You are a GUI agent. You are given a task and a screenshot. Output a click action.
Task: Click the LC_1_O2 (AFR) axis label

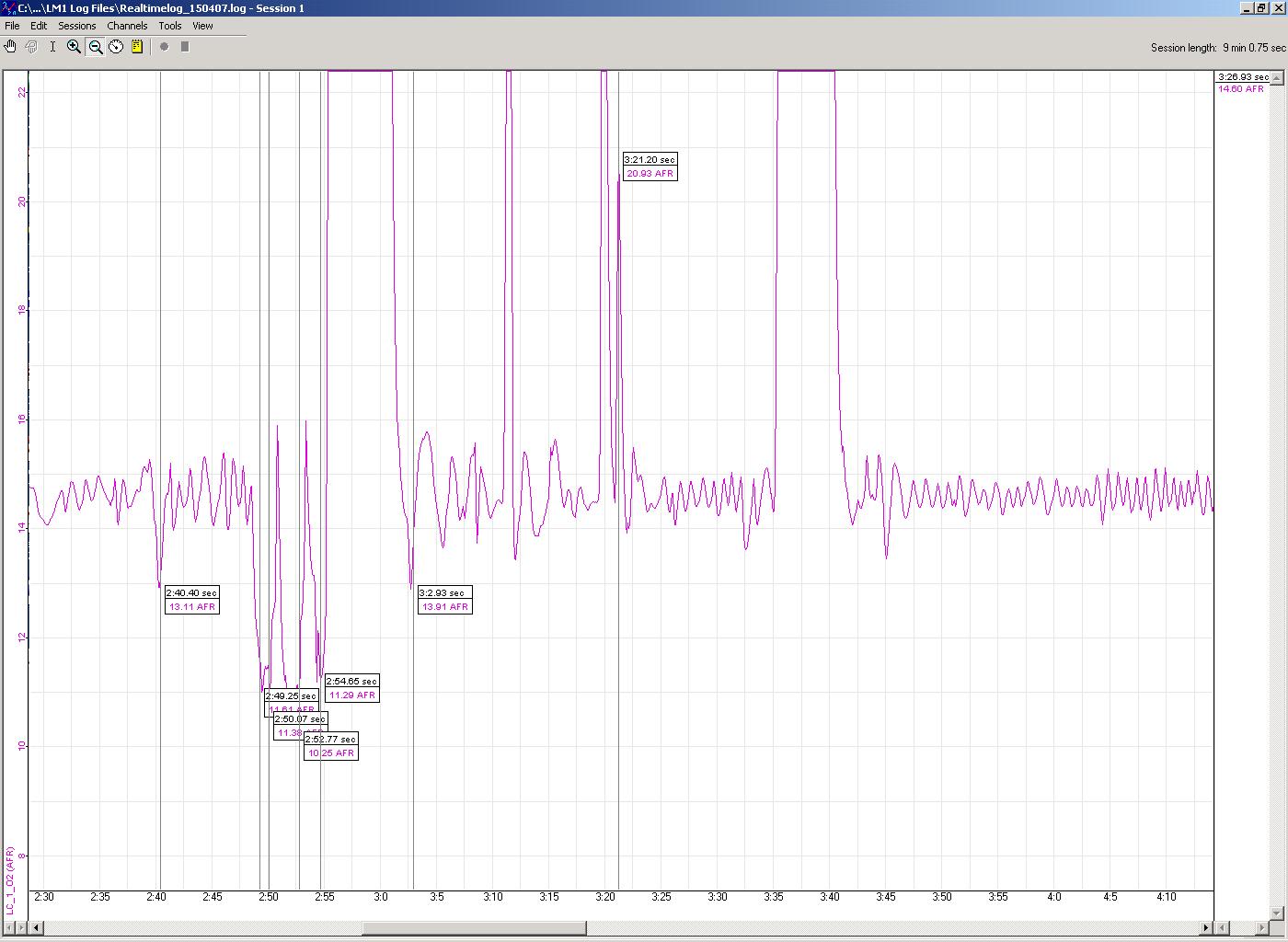click(x=10, y=881)
